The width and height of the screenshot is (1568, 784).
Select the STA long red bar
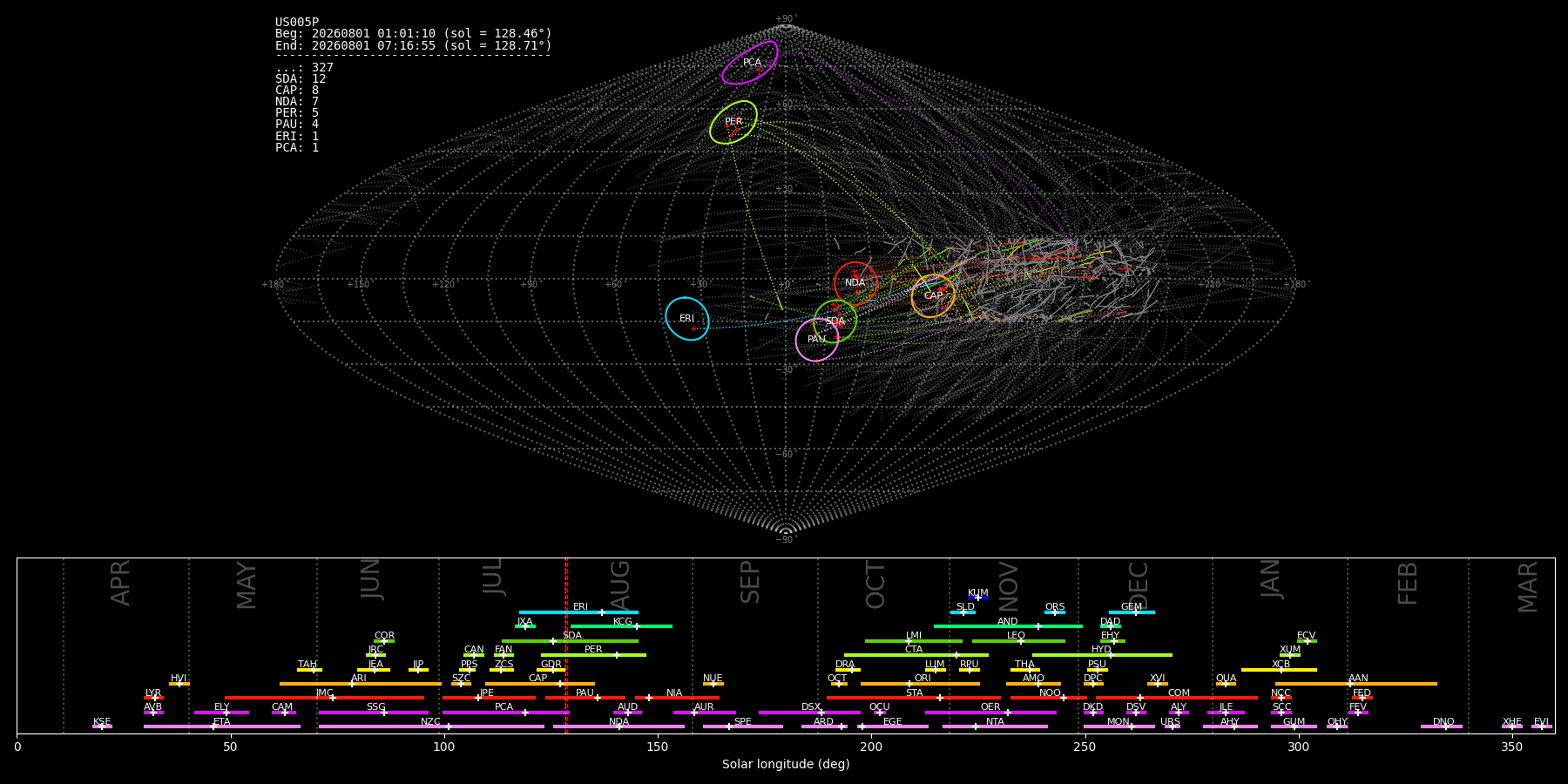point(914,698)
